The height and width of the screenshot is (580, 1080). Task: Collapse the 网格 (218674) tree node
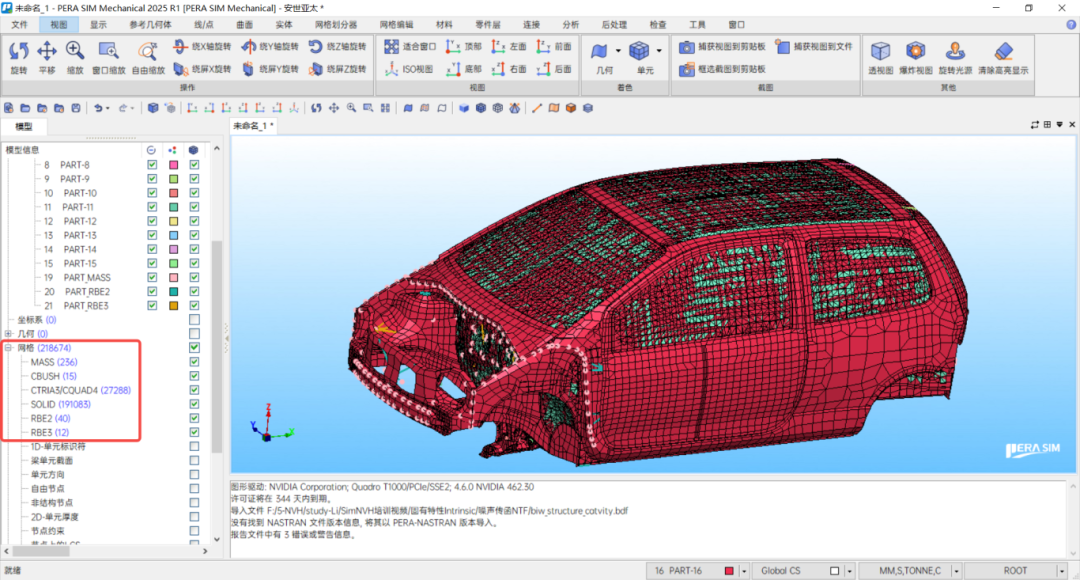pos(8,348)
